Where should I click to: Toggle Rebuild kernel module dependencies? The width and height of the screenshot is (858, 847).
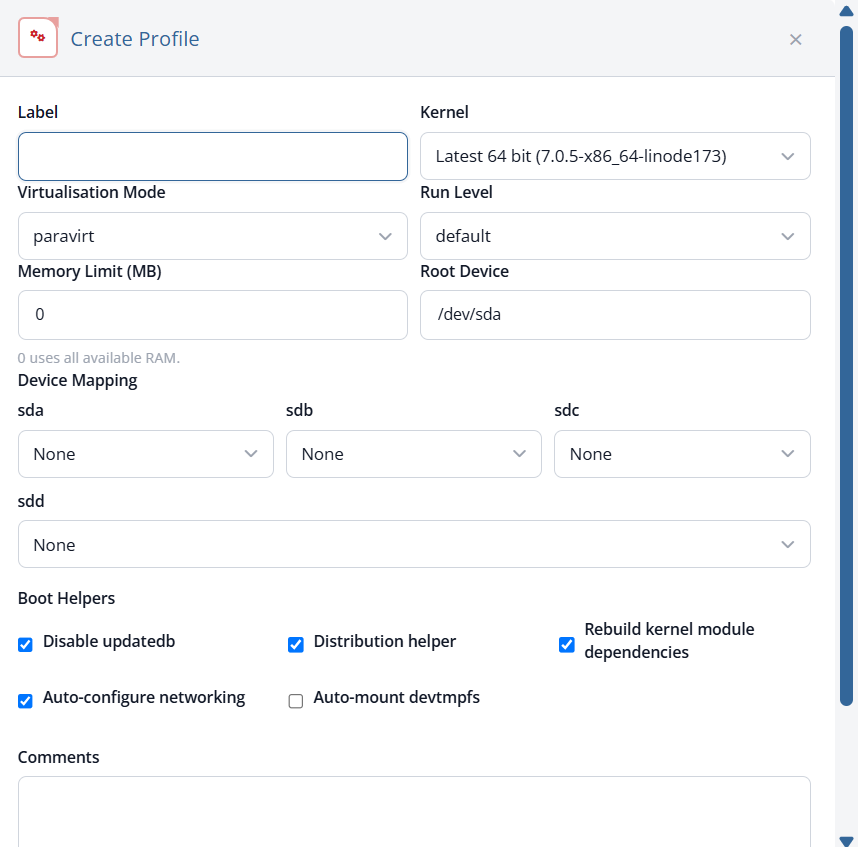coord(566,645)
